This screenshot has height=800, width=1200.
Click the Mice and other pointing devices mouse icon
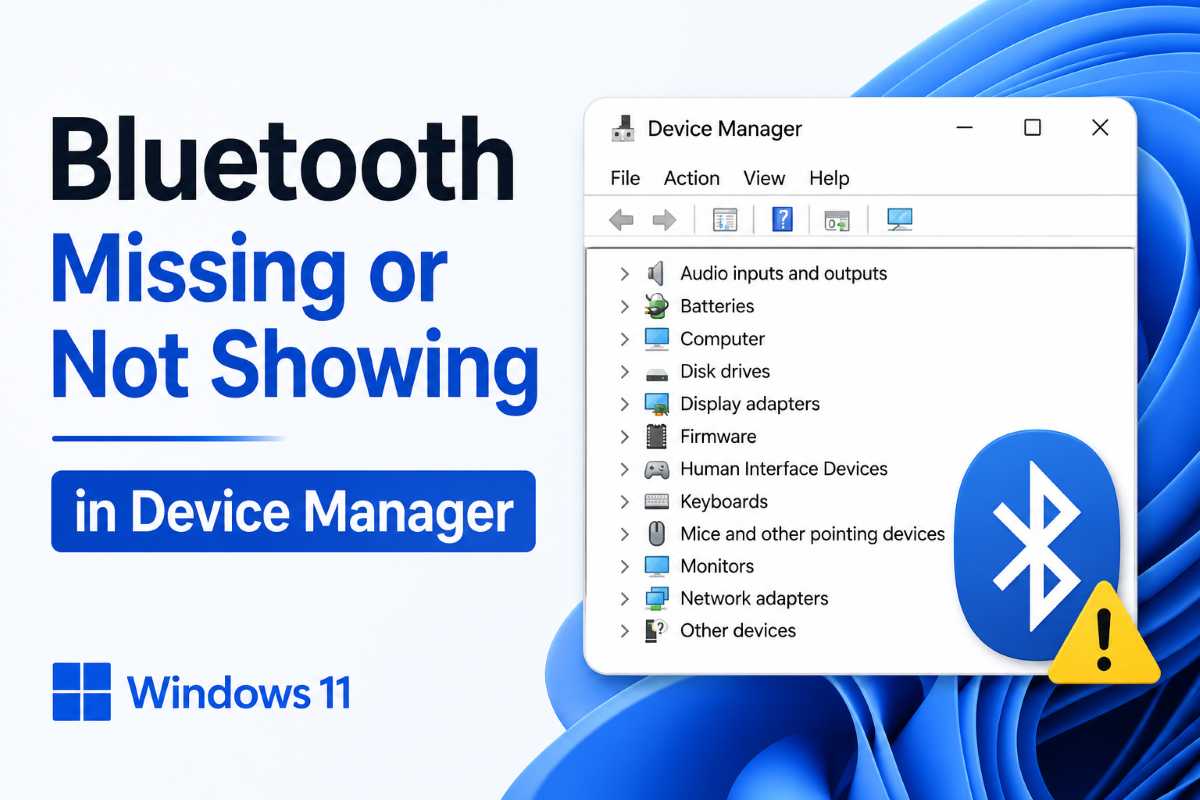tap(656, 533)
